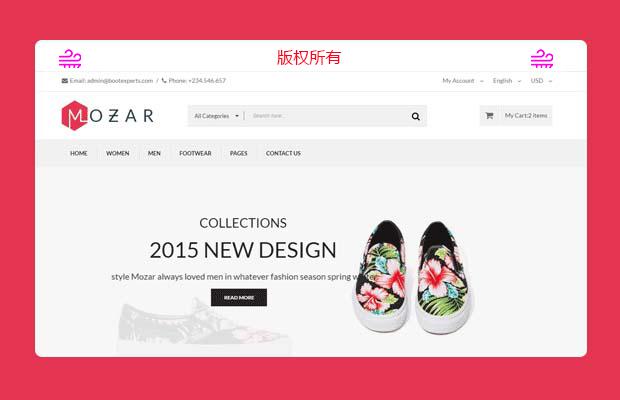
Task: Open the WOMEN menu item
Action: click(x=117, y=153)
